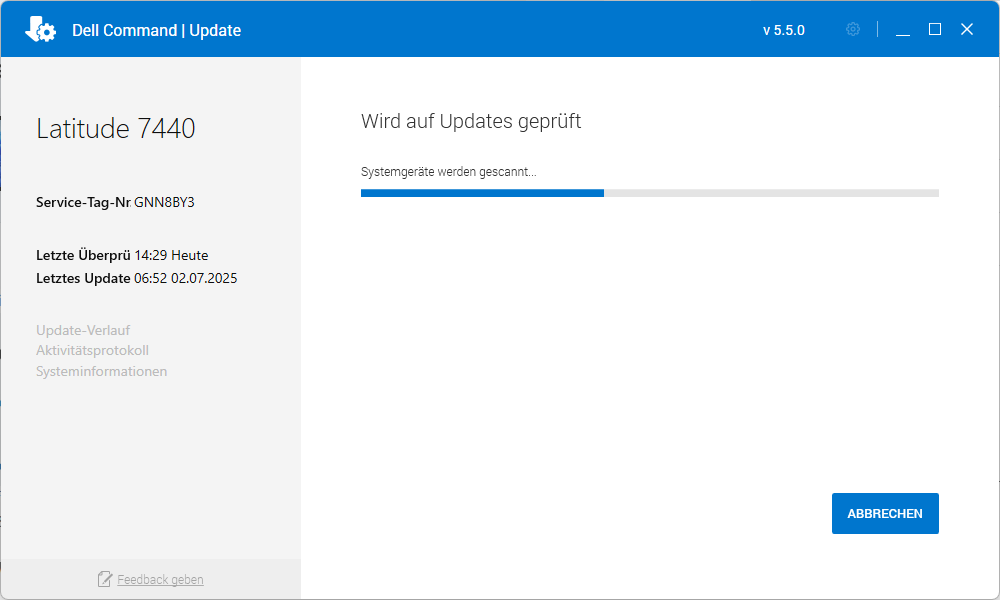Open settings via the gear icon
1000x600 pixels.
pyautogui.click(x=853, y=29)
